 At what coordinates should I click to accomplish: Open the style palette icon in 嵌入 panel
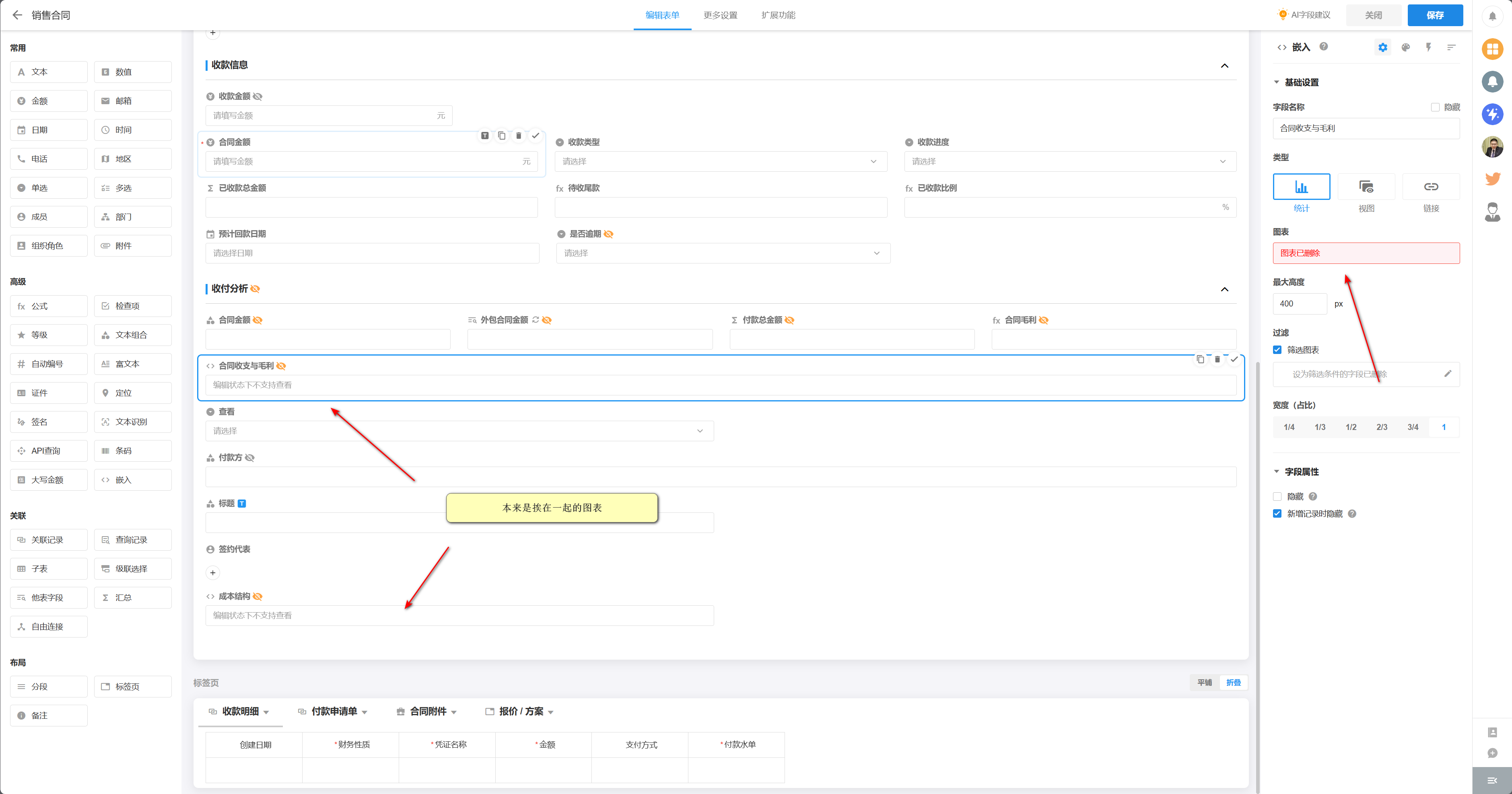click(1405, 47)
